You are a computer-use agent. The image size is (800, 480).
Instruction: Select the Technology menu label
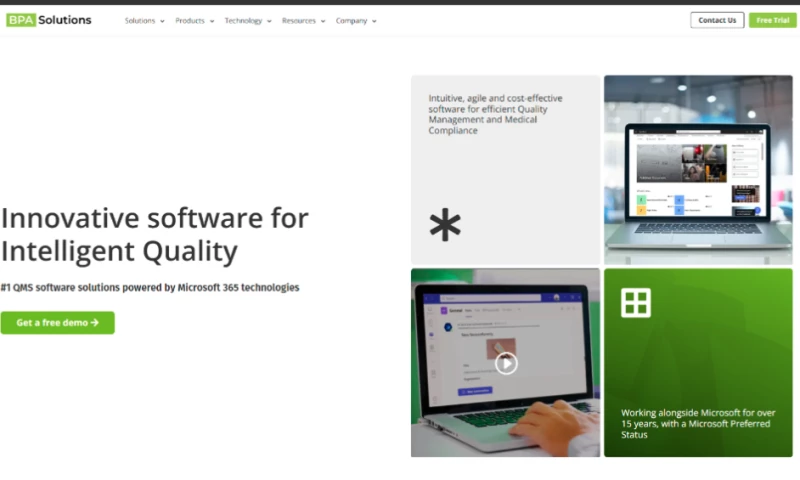click(x=243, y=21)
